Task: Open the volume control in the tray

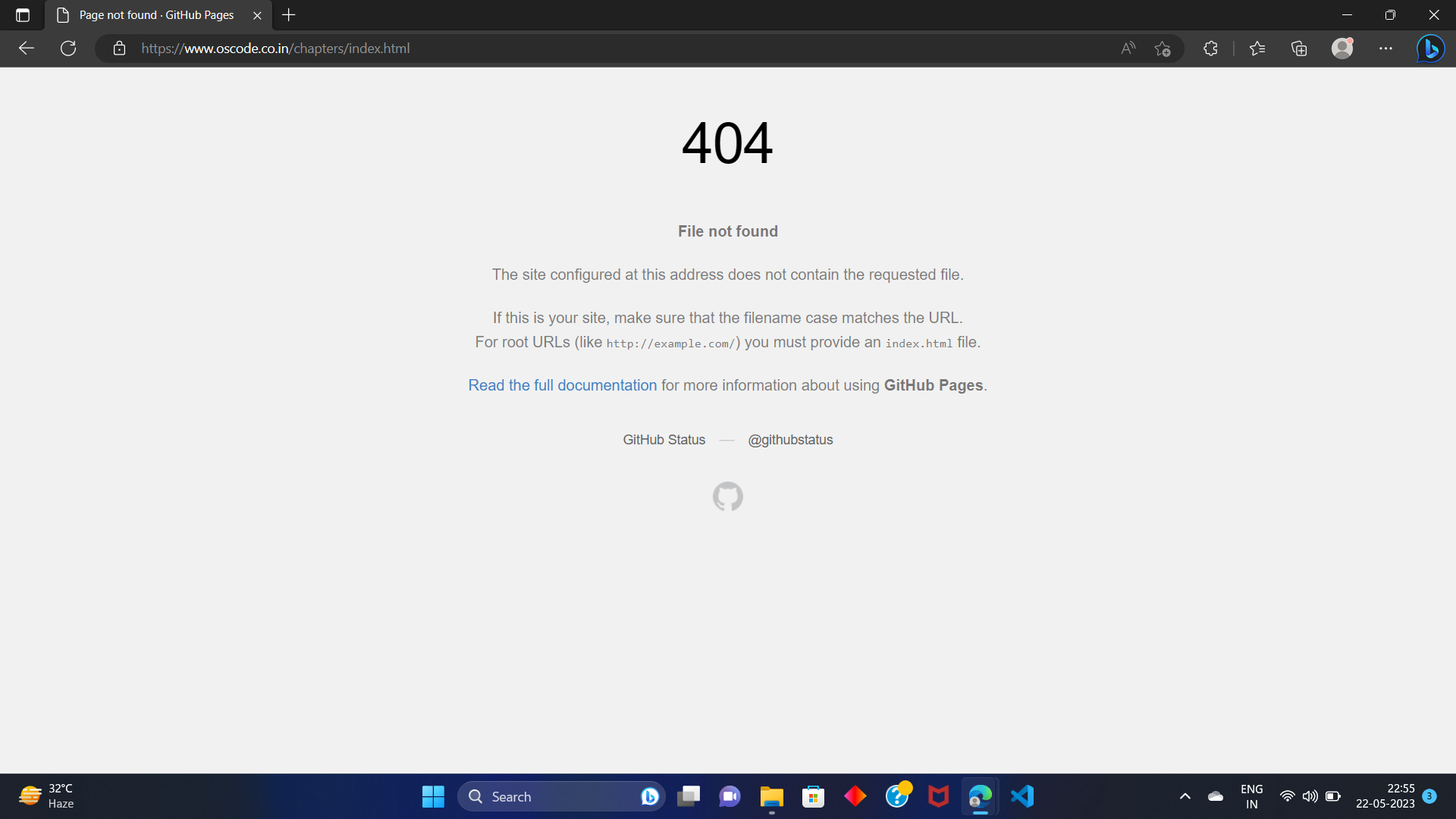Action: (x=1311, y=796)
